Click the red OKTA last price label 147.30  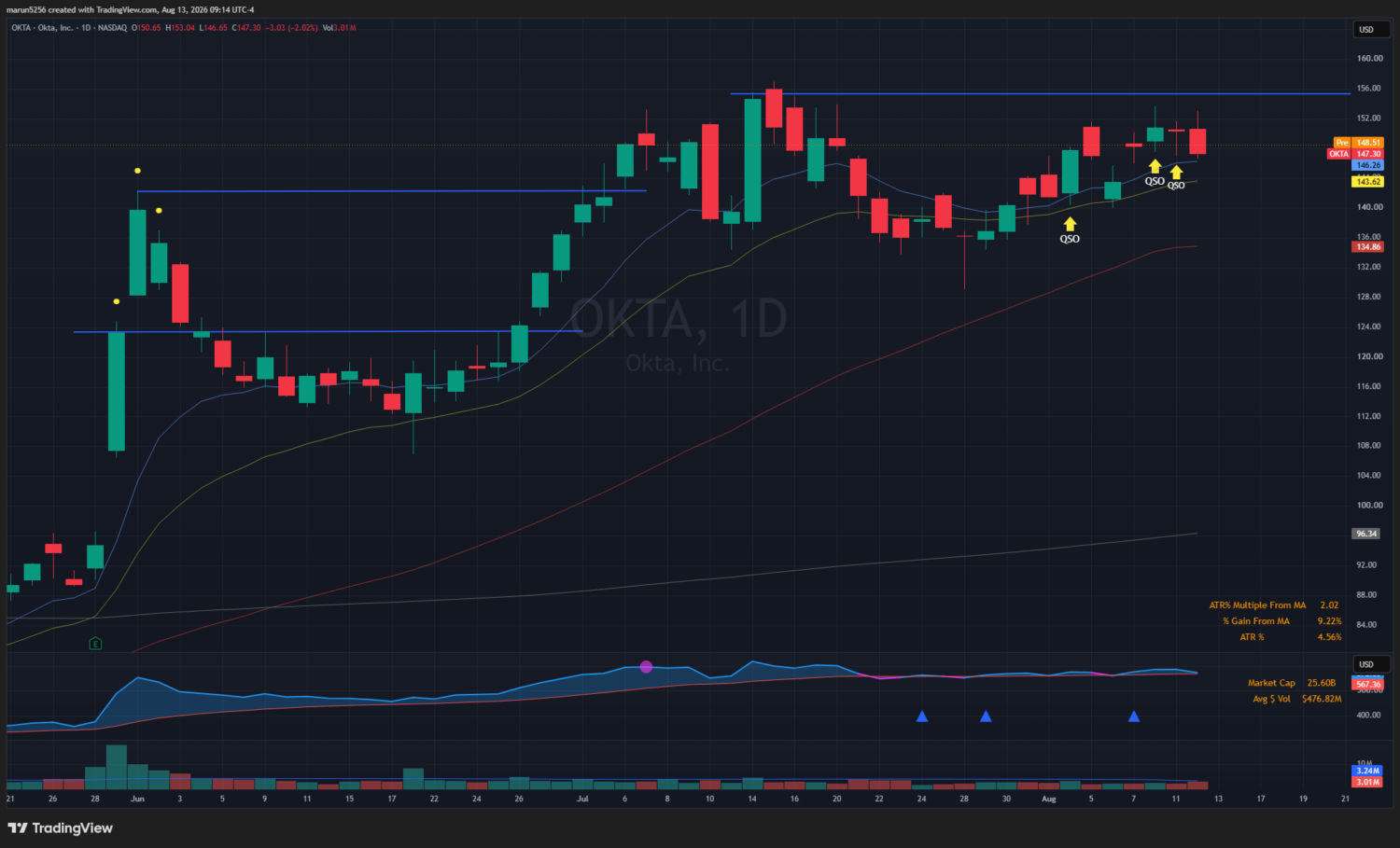pyautogui.click(x=1355, y=154)
